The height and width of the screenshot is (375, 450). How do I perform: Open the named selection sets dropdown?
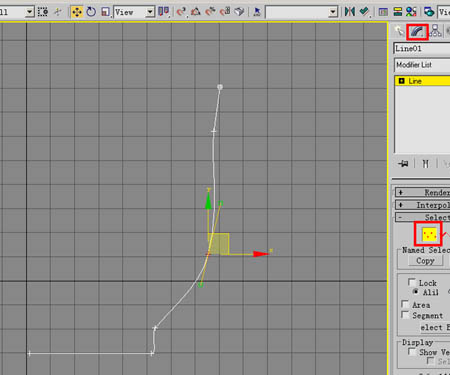coord(333,13)
